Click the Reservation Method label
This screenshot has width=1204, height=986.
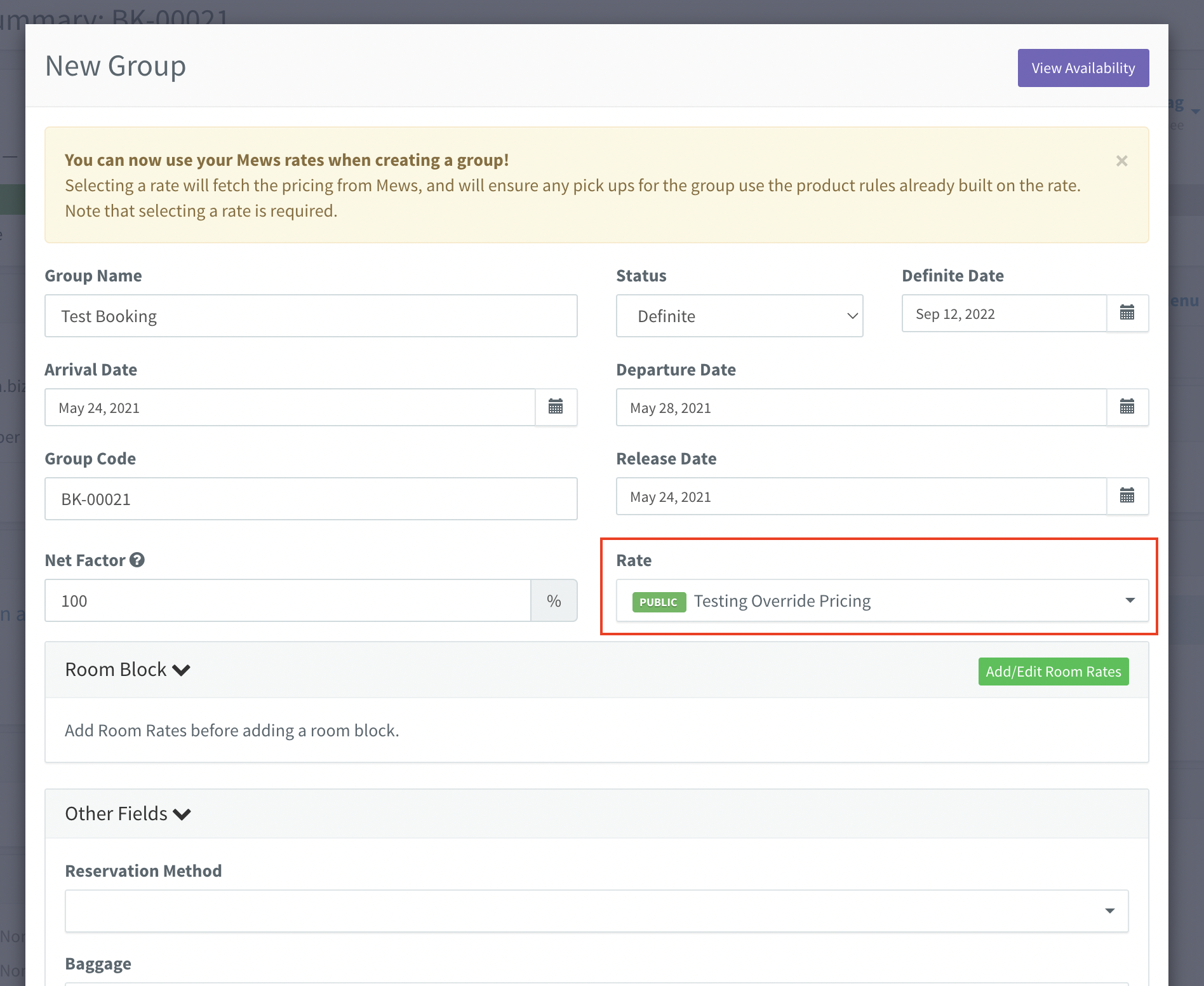144,870
